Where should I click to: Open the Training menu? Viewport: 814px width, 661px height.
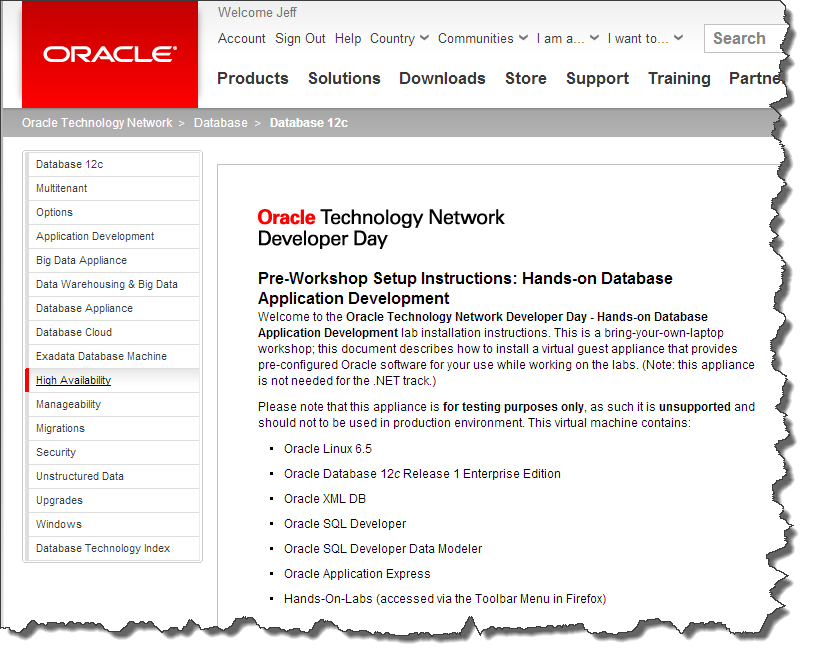coord(679,78)
